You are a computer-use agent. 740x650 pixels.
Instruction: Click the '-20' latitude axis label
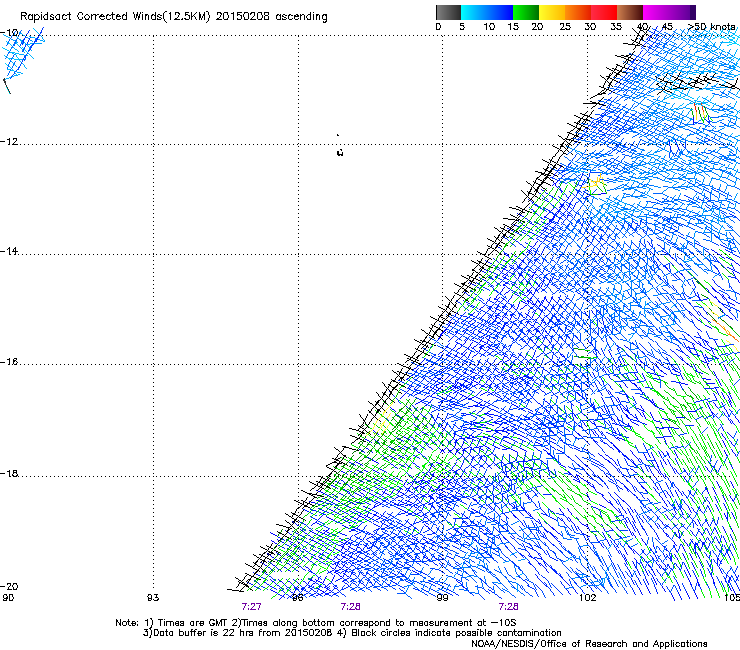point(10,586)
